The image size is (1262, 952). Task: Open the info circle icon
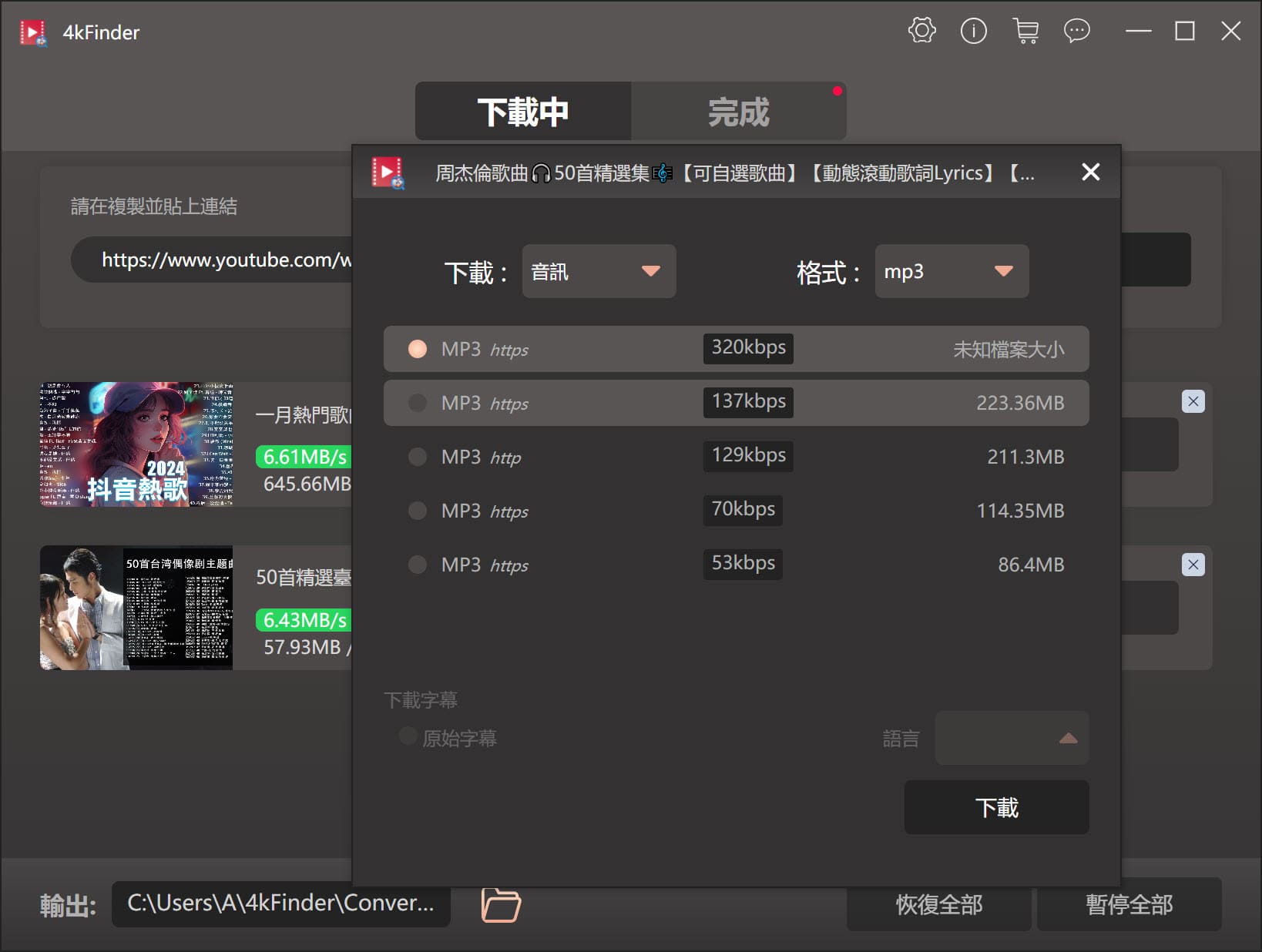pyautogui.click(x=973, y=31)
